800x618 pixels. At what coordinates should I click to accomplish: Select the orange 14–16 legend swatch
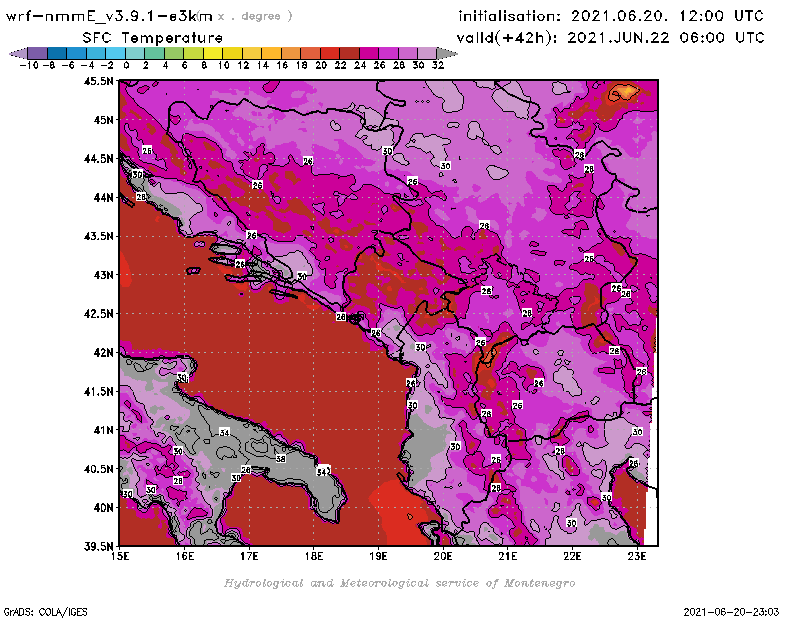[x=271, y=53]
